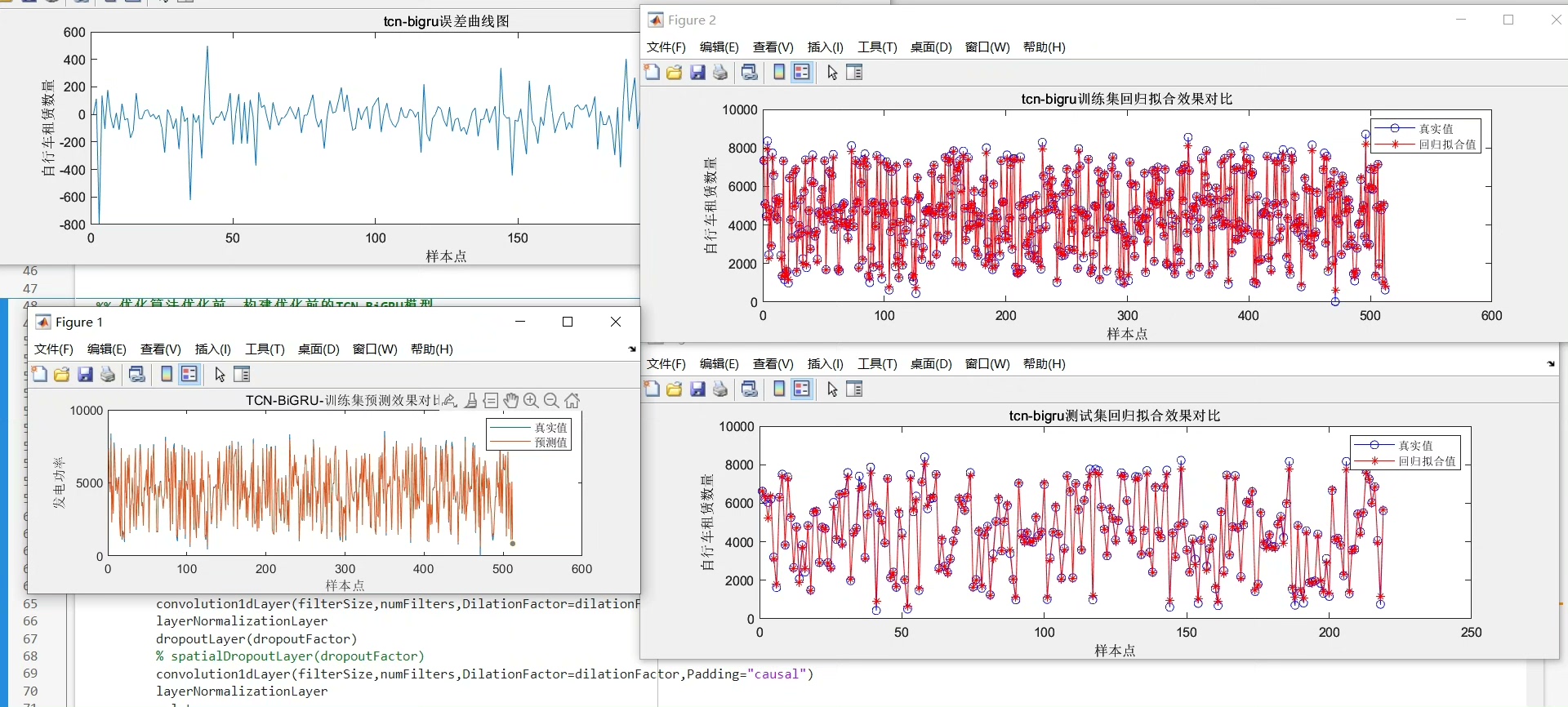Toggle Link Plot in Figure 2 toolbar
The image size is (1568, 707).
coord(750,72)
